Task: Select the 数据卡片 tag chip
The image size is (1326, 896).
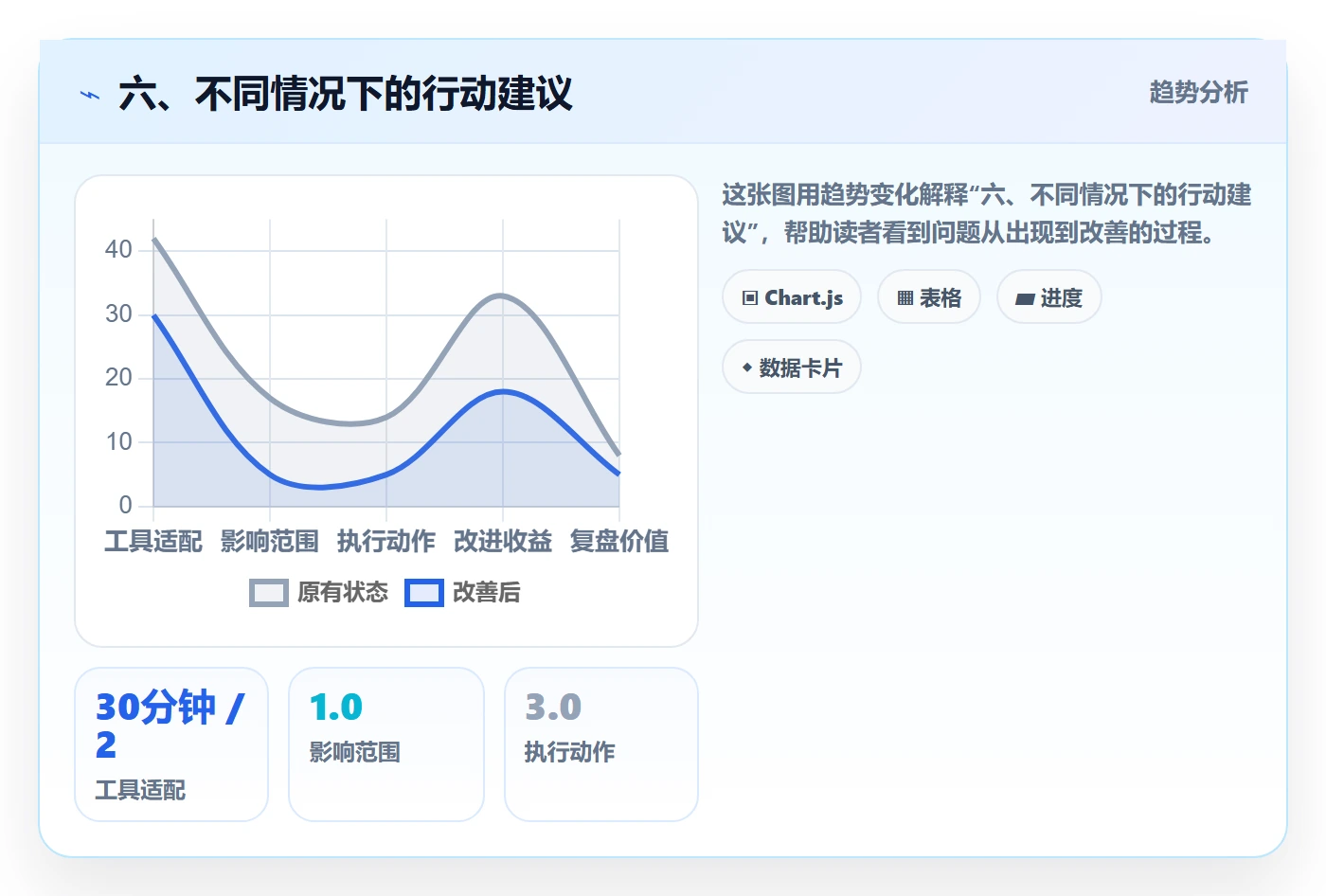Action: (792, 367)
